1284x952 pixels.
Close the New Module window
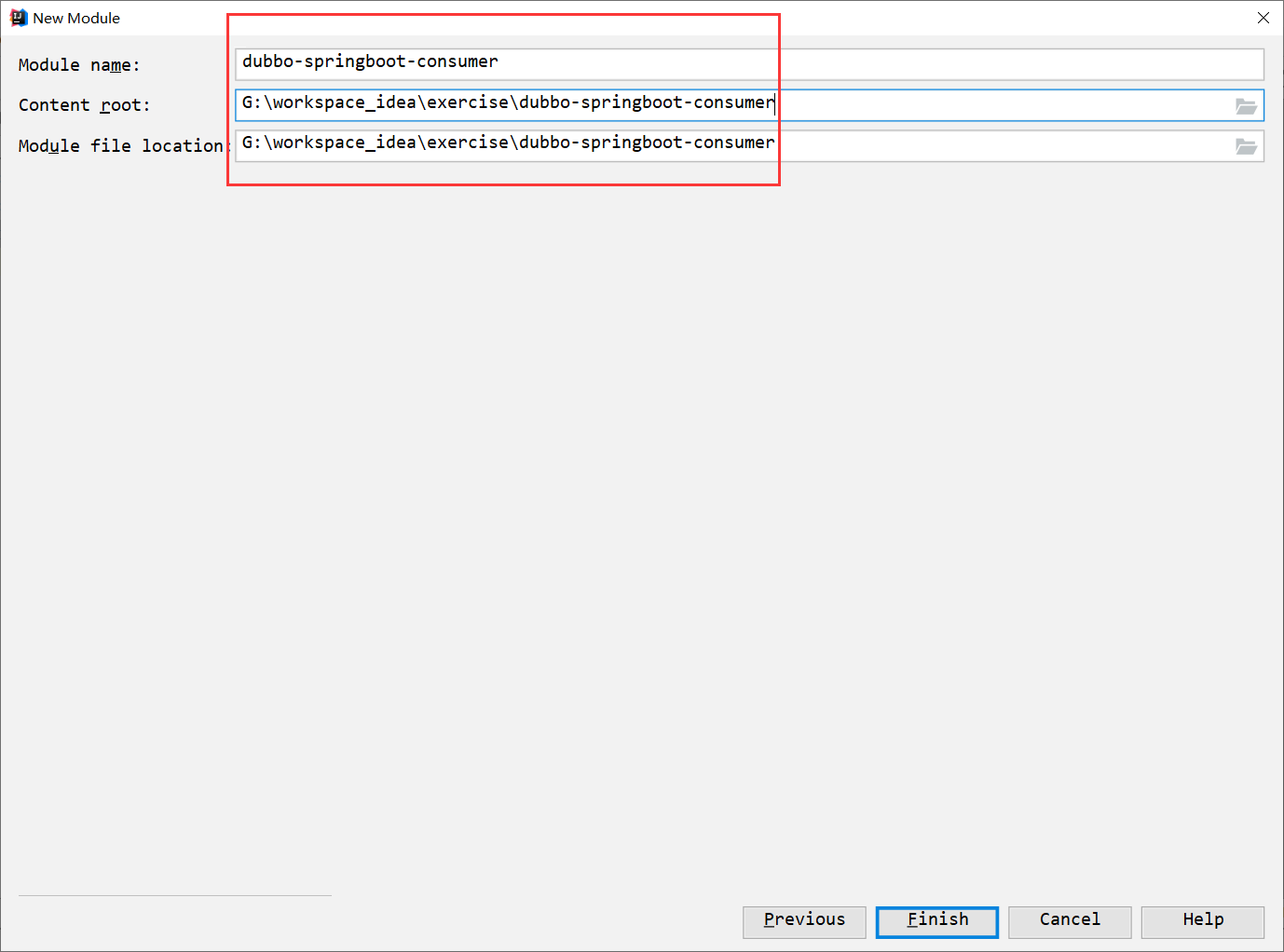point(1264,18)
